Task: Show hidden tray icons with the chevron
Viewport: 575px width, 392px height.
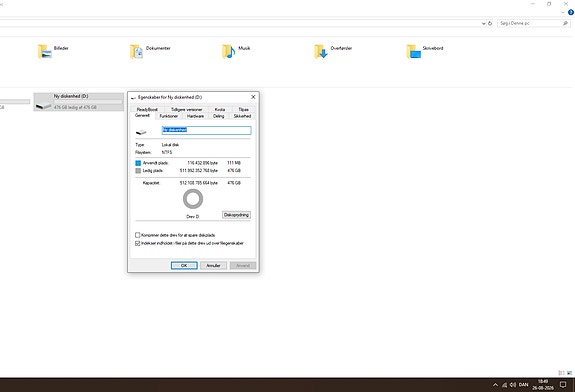Action: click(x=495, y=385)
